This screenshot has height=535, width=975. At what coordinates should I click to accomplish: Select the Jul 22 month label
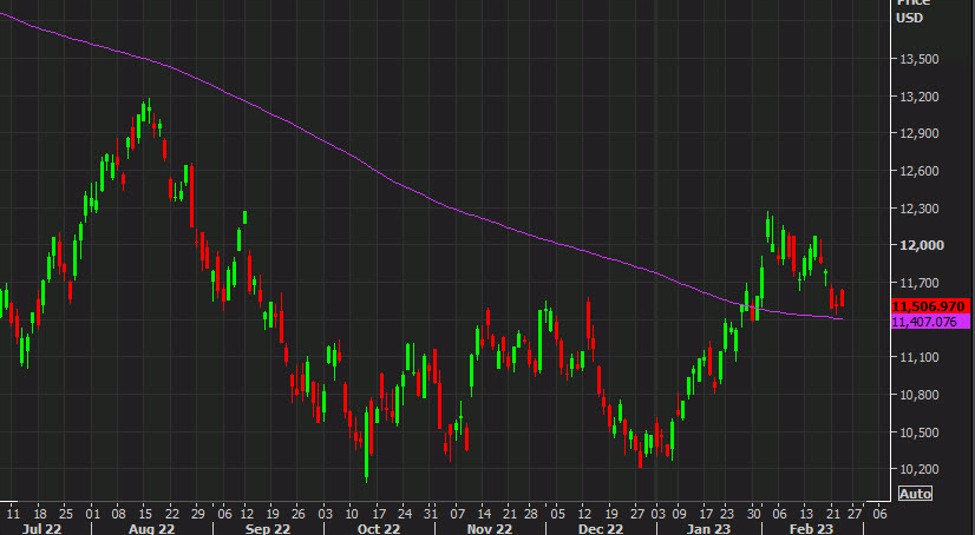click(41, 529)
